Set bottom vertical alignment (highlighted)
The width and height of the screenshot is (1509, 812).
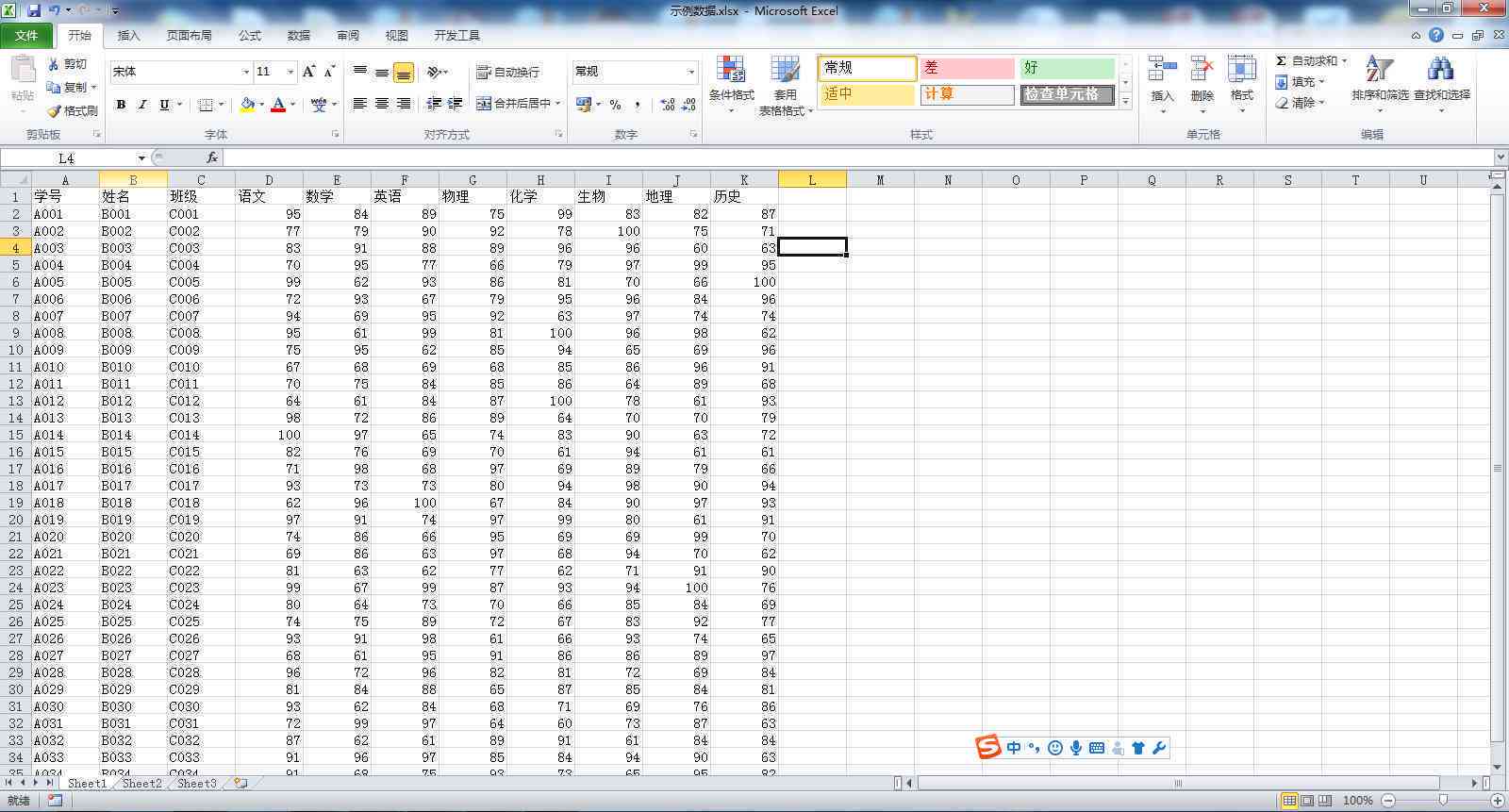click(x=404, y=73)
